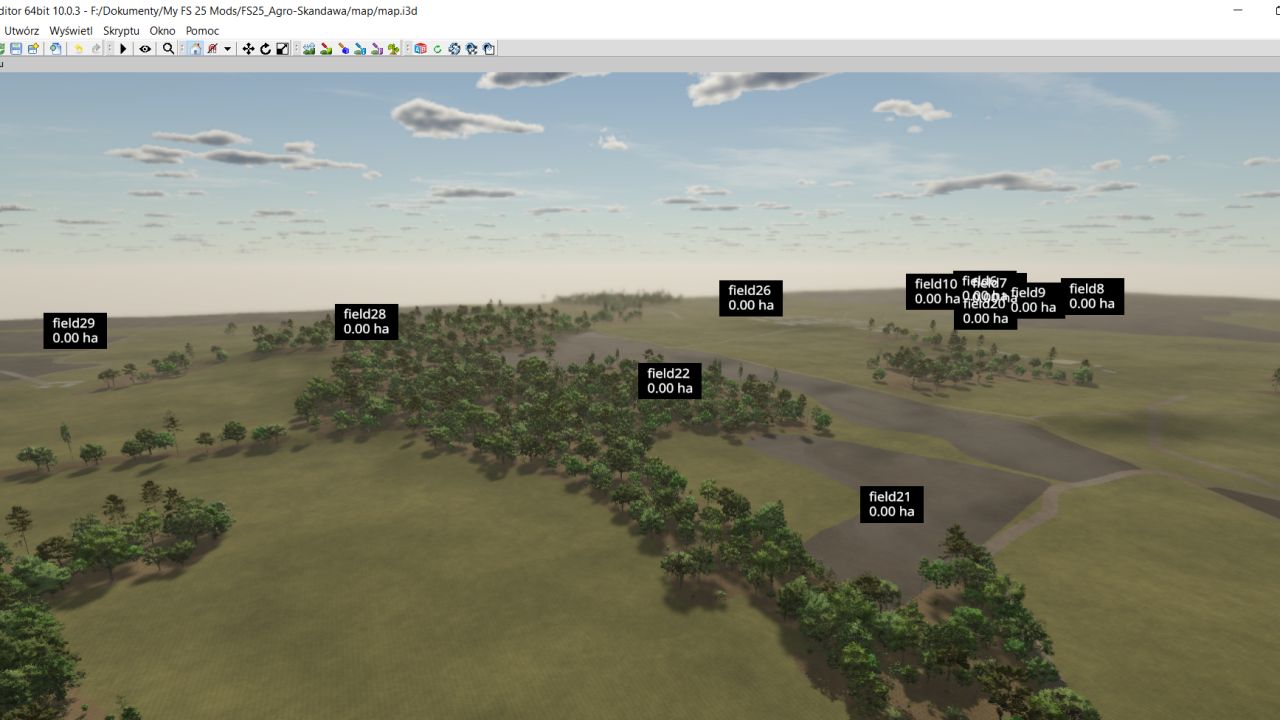
Task: Open the Skryptu menu
Action: click(x=121, y=31)
